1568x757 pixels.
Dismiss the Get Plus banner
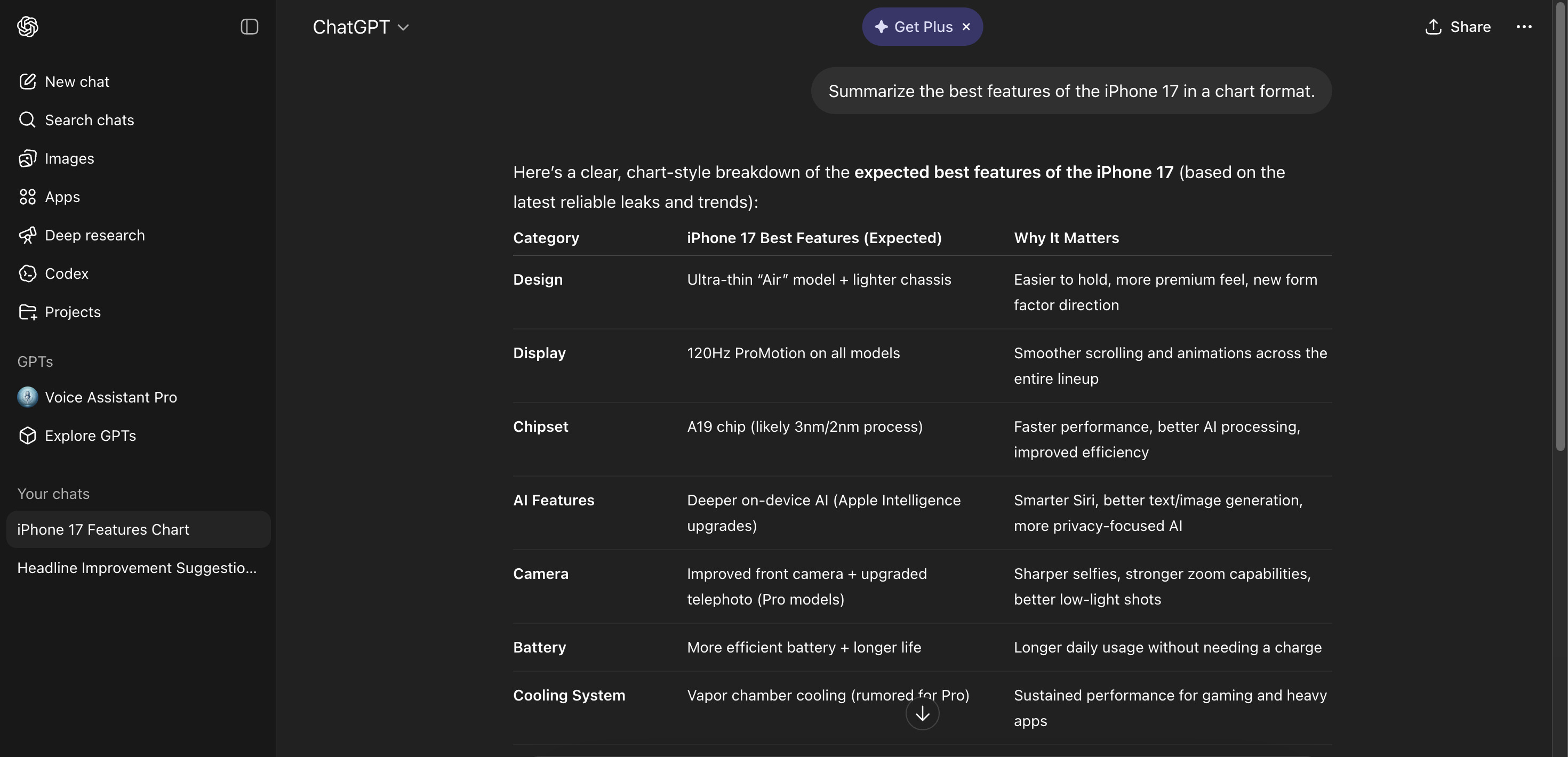pos(966,27)
